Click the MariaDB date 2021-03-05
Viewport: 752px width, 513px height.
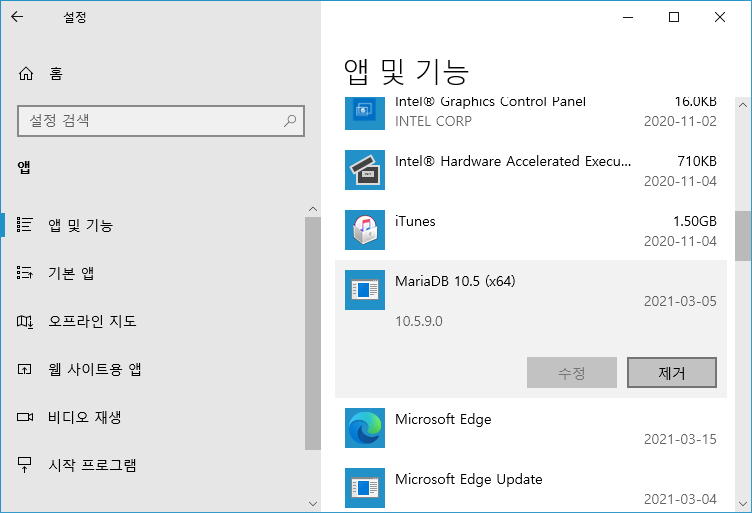680,302
